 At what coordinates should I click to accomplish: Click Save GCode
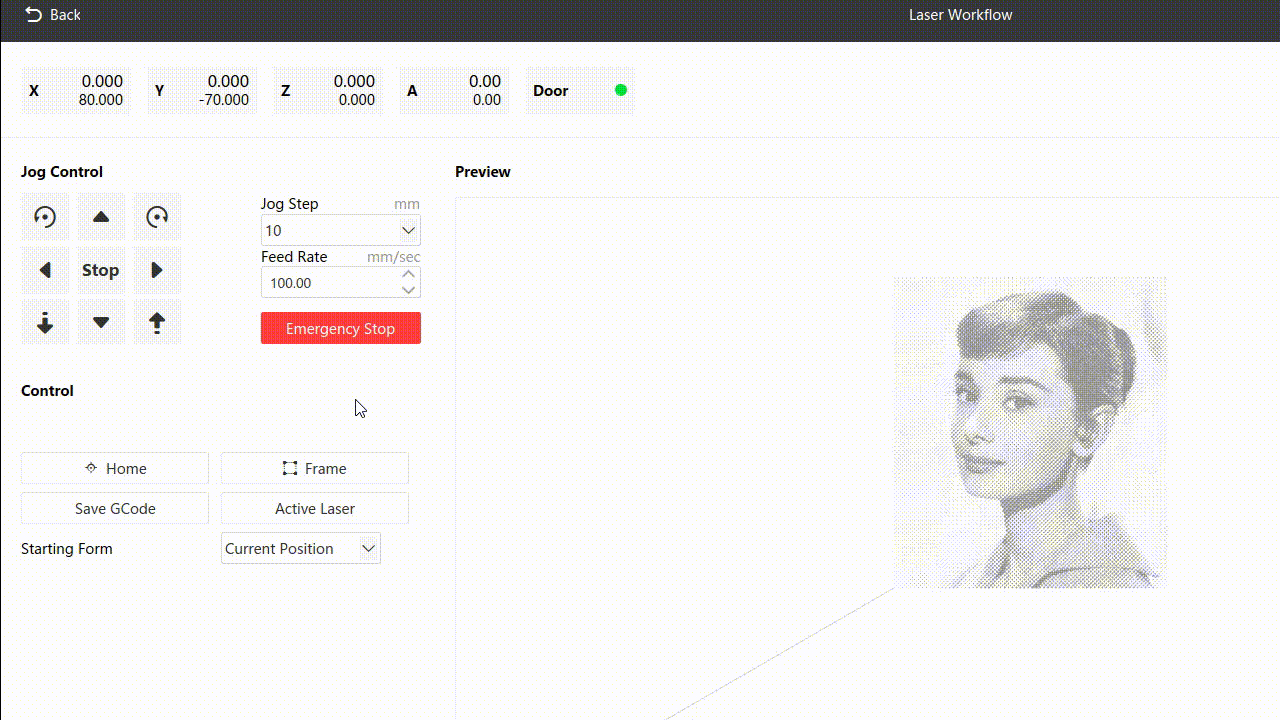click(115, 508)
